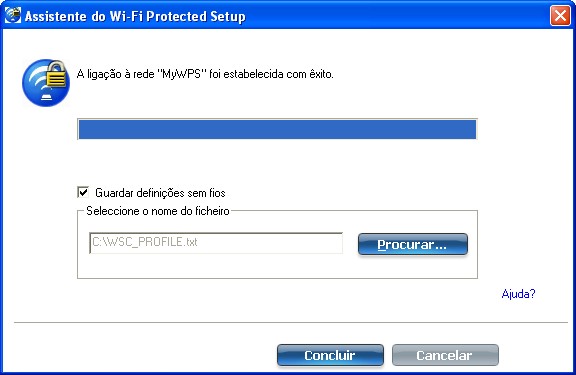The width and height of the screenshot is (576, 375).
Task: Finish the wizard with the Concluir button
Action: [330, 355]
